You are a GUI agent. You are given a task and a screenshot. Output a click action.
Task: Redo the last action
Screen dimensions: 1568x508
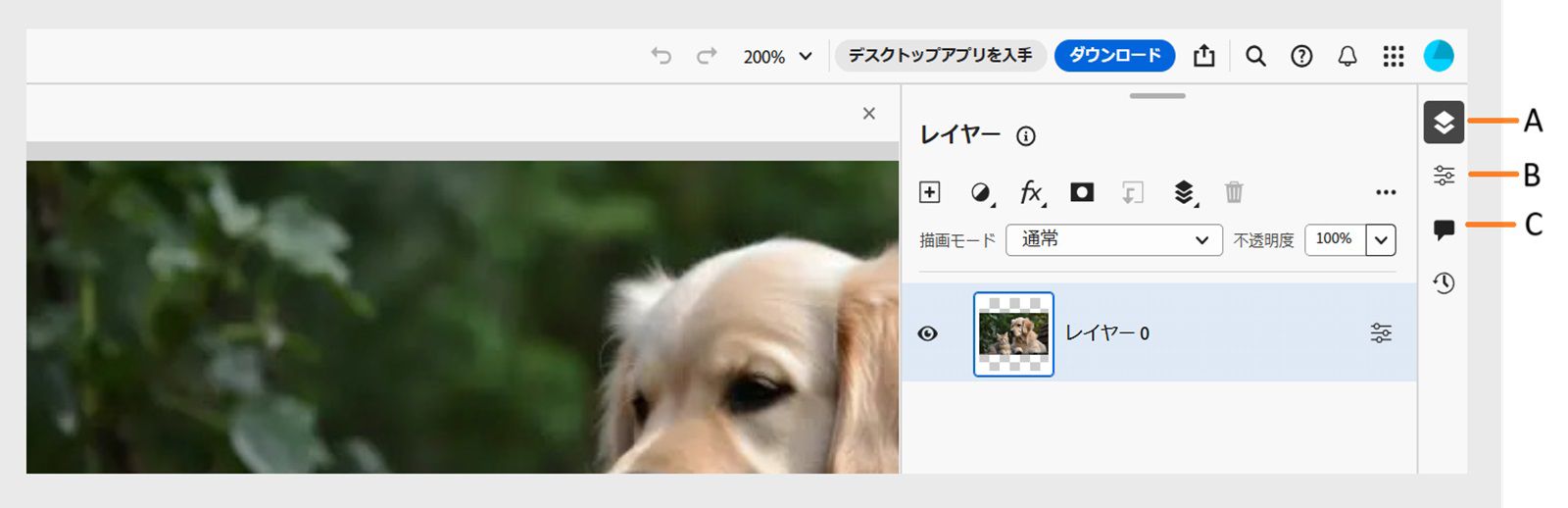click(x=707, y=56)
